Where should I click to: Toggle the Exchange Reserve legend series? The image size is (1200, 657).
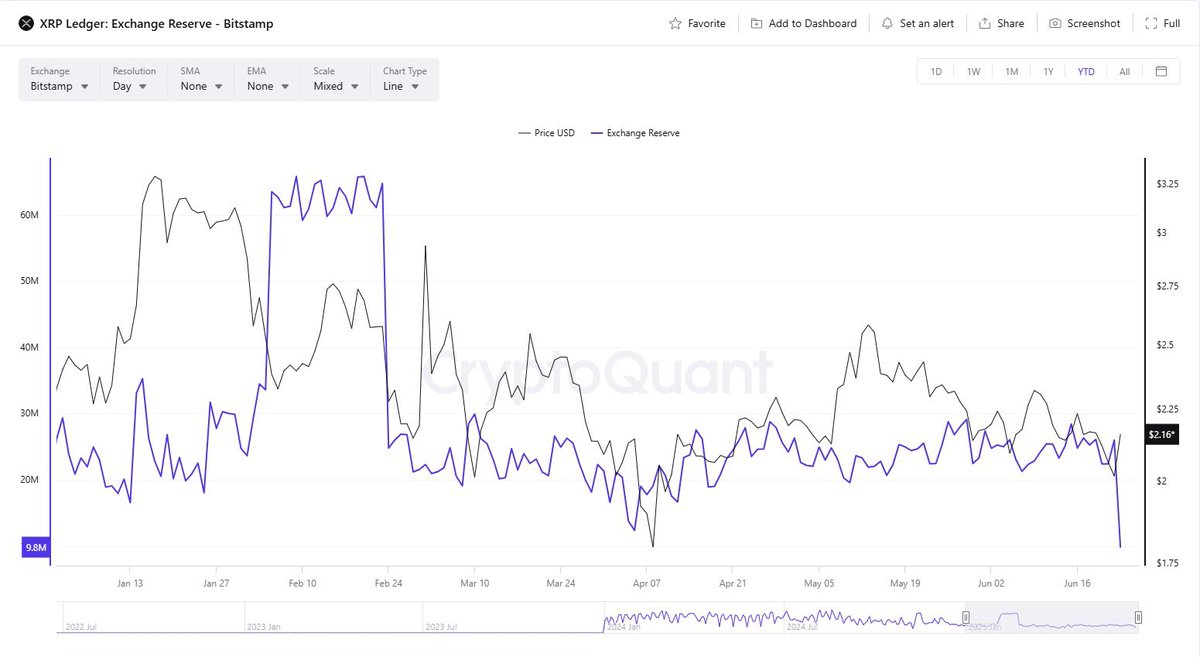pos(635,133)
